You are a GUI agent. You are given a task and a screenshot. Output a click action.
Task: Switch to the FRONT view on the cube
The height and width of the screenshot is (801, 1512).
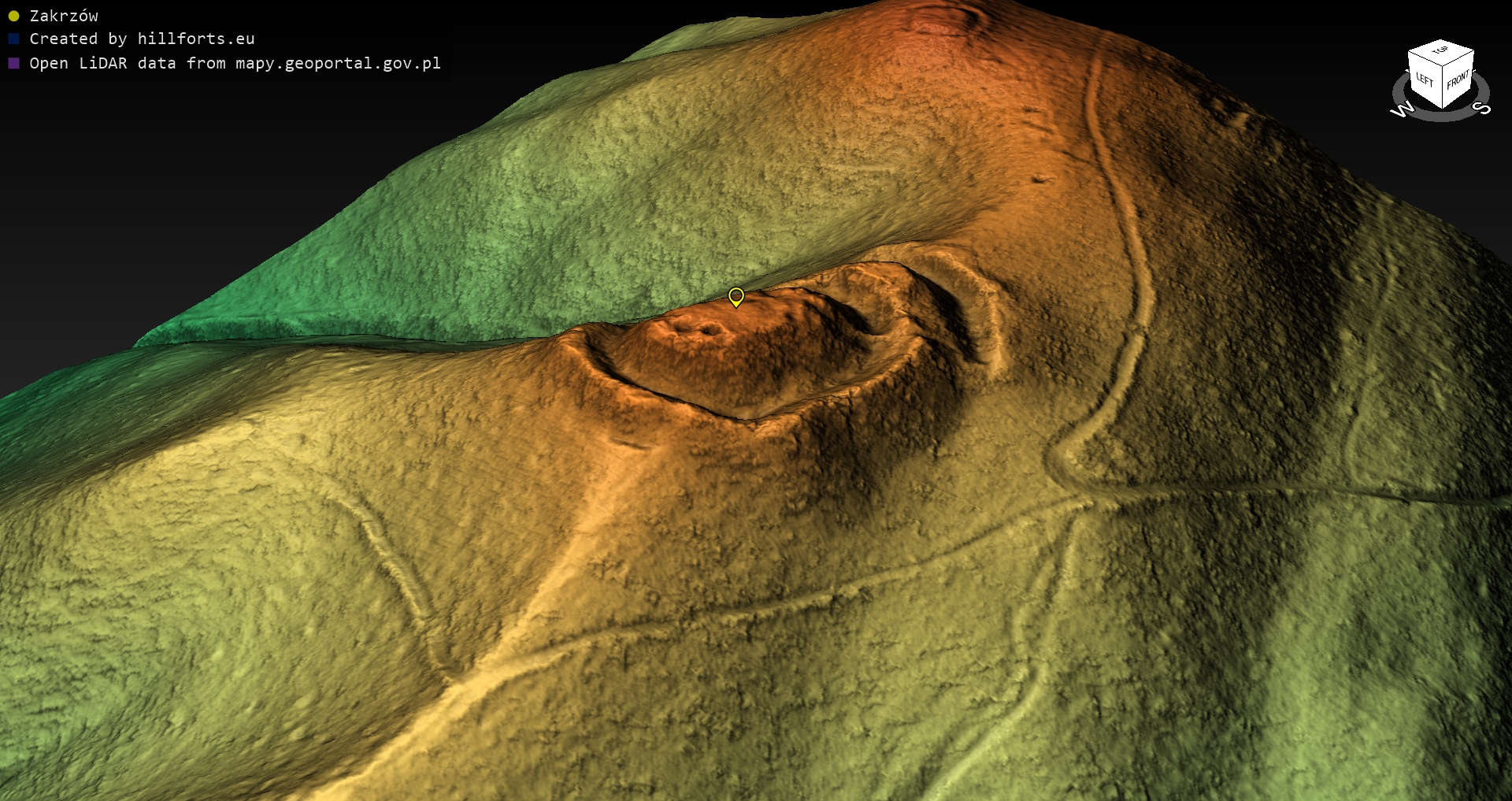pyautogui.click(x=1458, y=80)
